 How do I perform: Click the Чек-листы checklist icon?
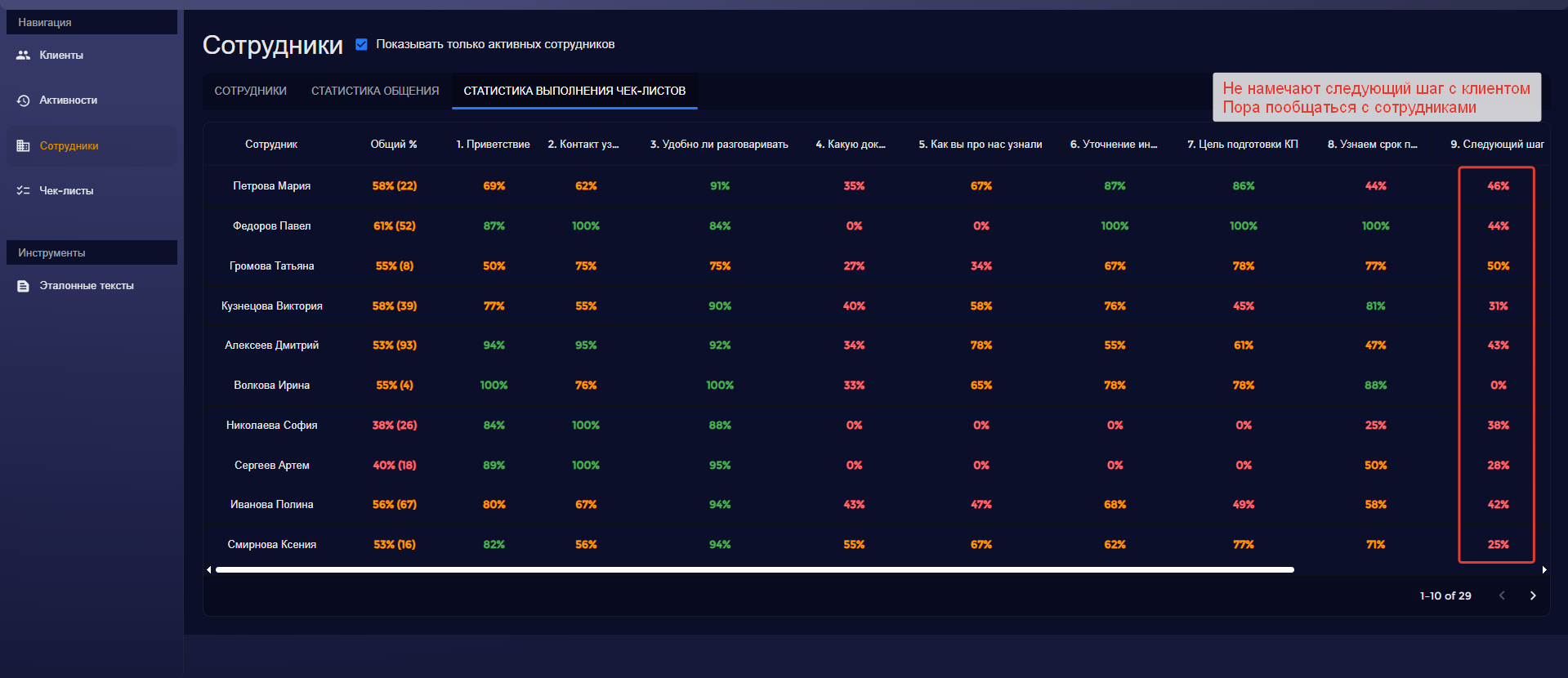[23, 190]
